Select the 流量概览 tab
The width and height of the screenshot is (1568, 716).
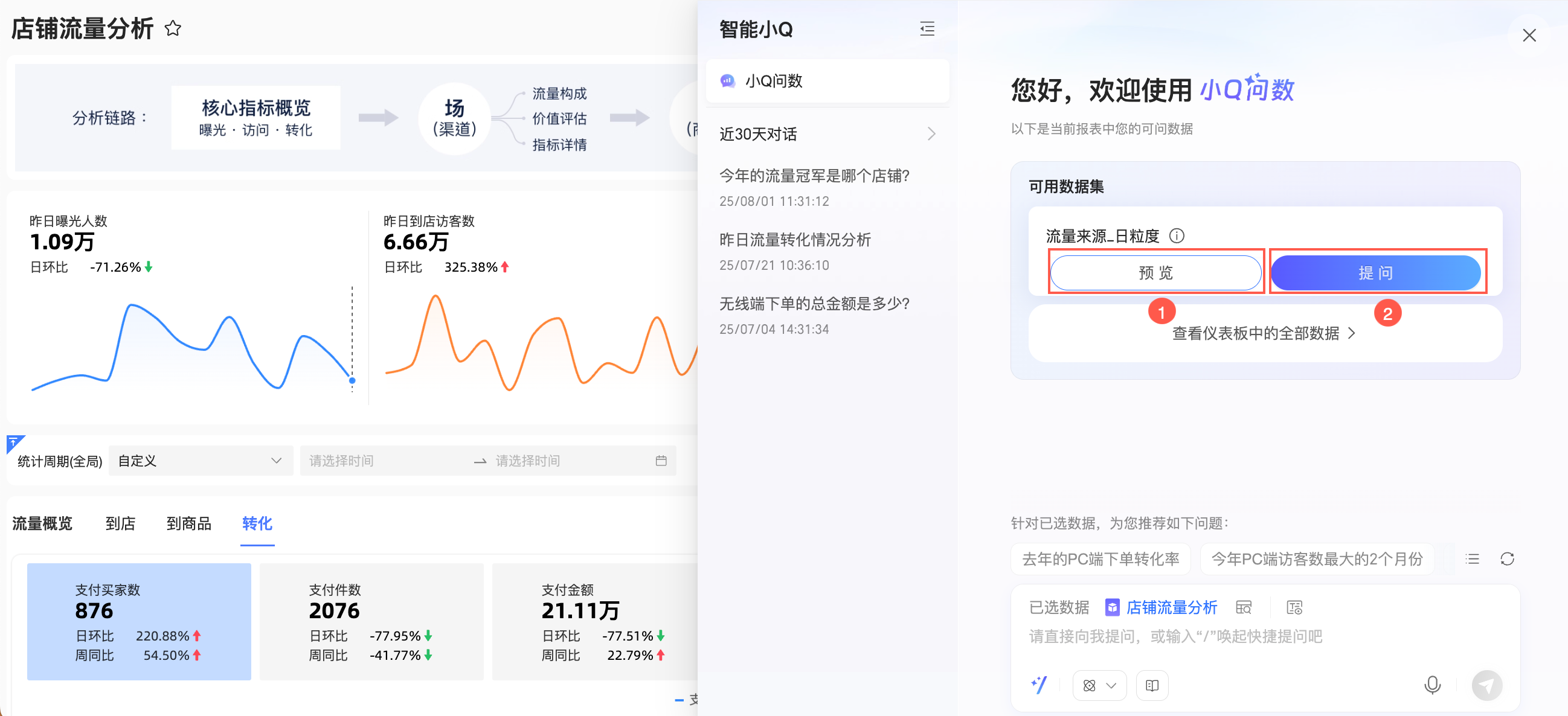(x=42, y=523)
